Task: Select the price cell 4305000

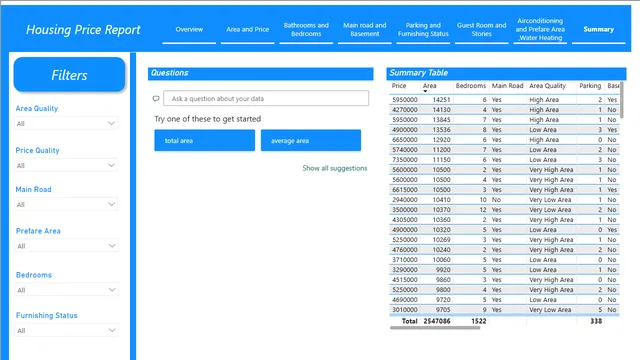Action: pyautogui.click(x=404, y=220)
